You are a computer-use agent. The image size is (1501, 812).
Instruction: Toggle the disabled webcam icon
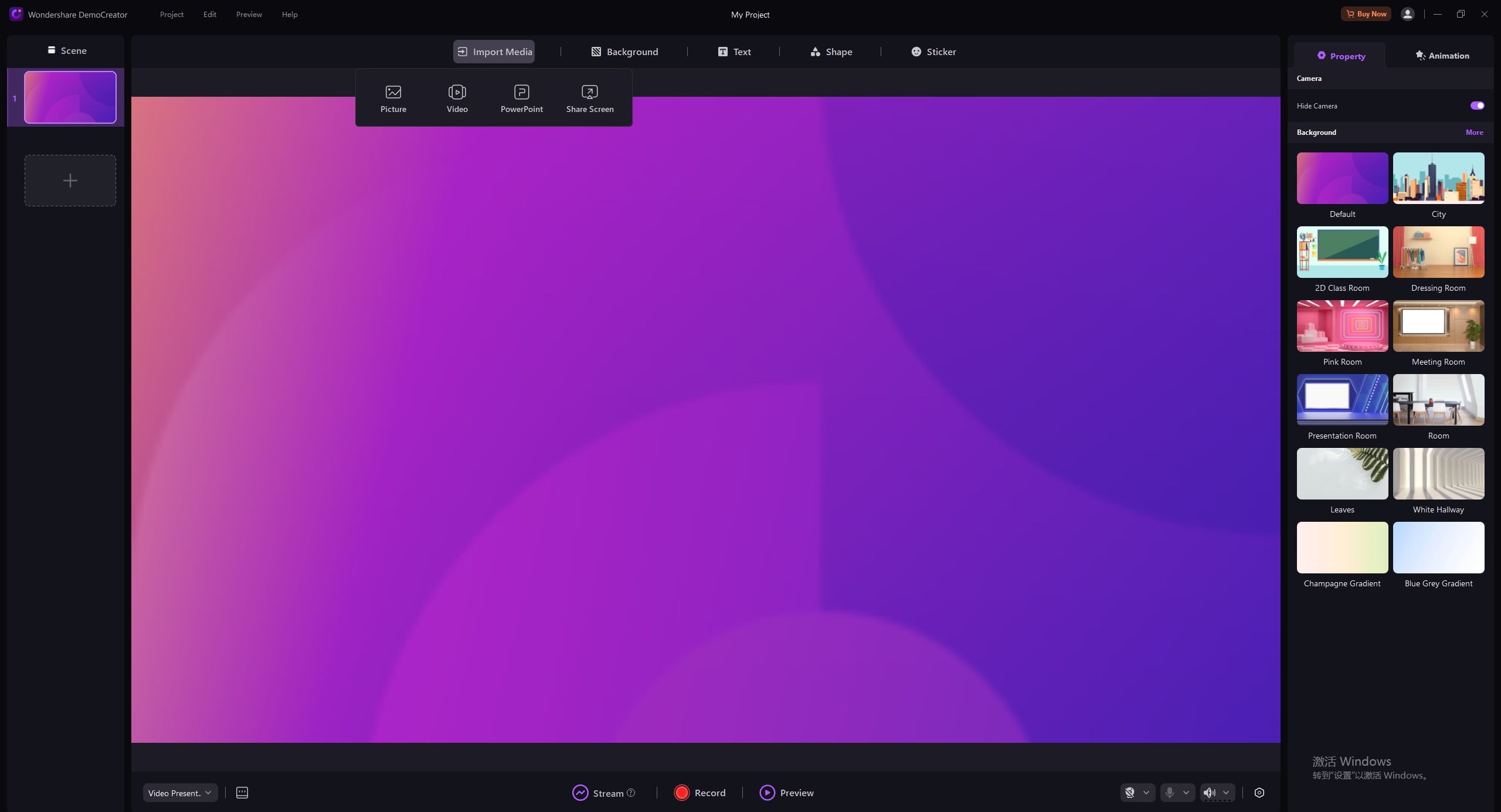[1130, 793]
